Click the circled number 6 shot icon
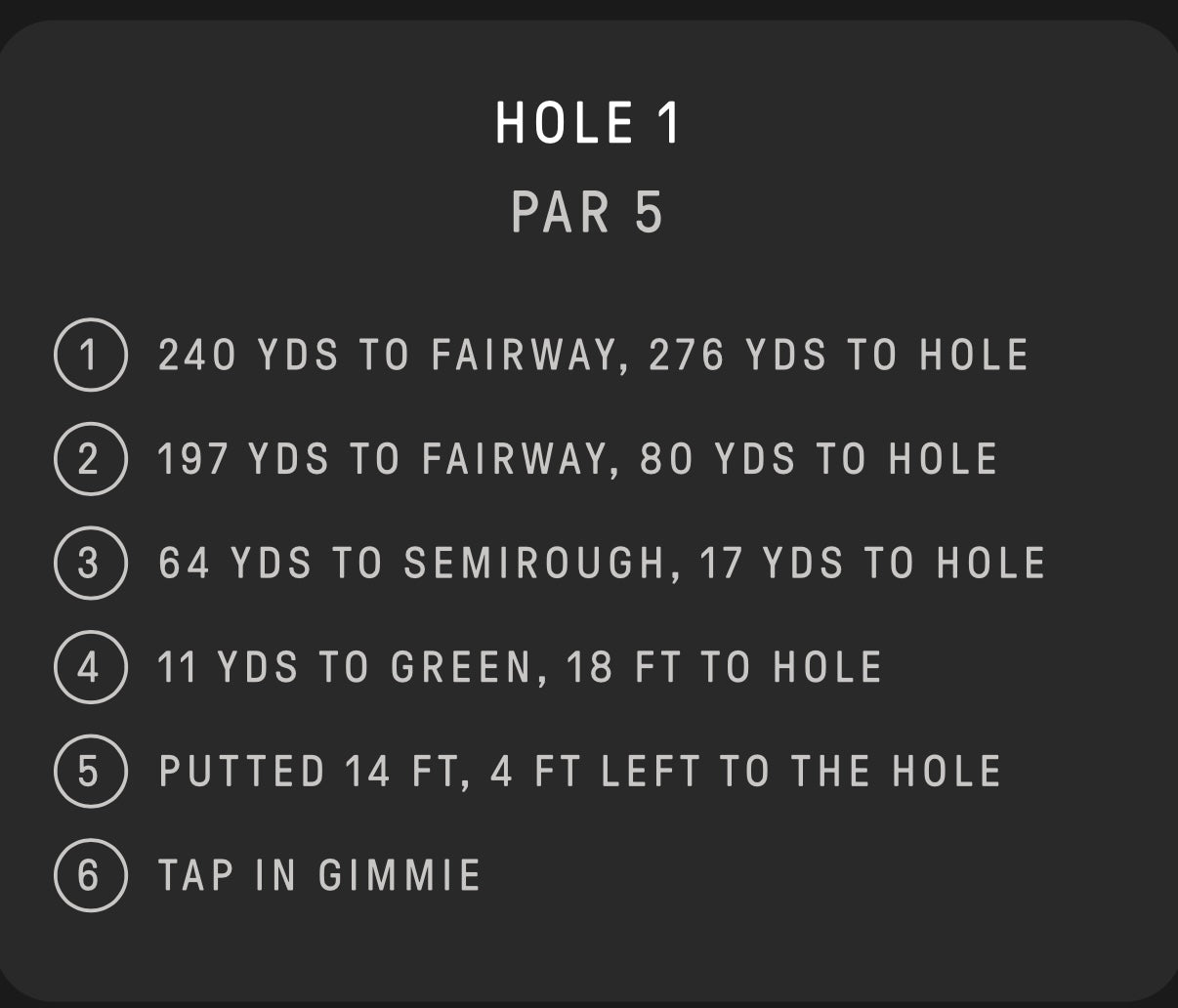Screen dimensions: 1178x1008 click(90, 875)
